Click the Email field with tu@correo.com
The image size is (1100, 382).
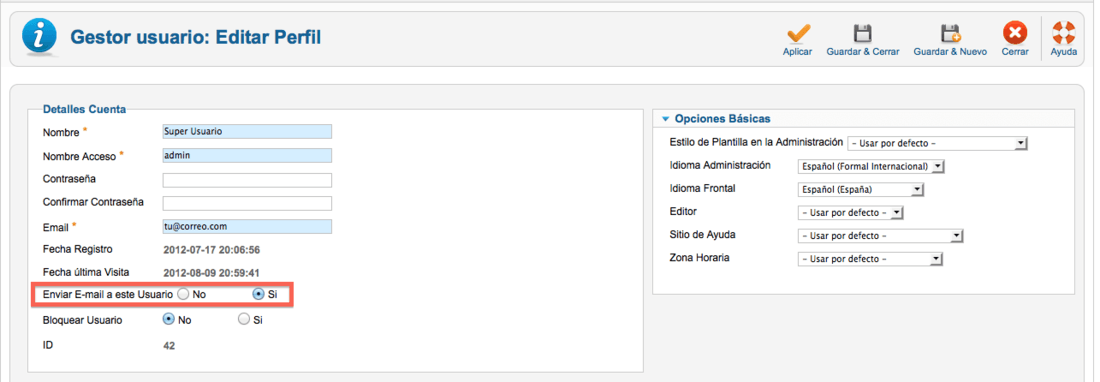[247, 227]
